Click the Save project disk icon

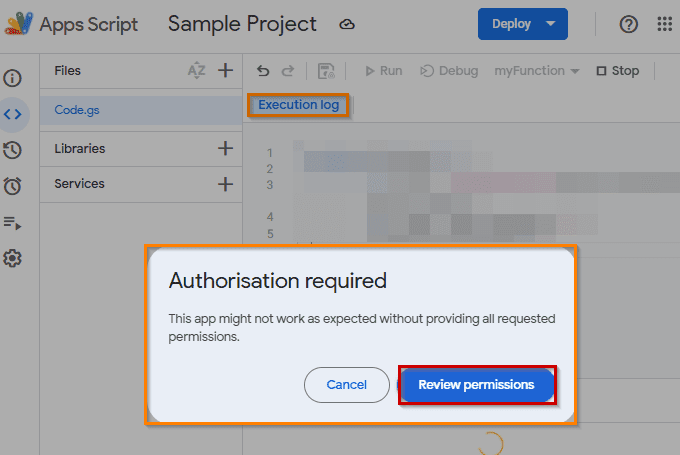325,71
